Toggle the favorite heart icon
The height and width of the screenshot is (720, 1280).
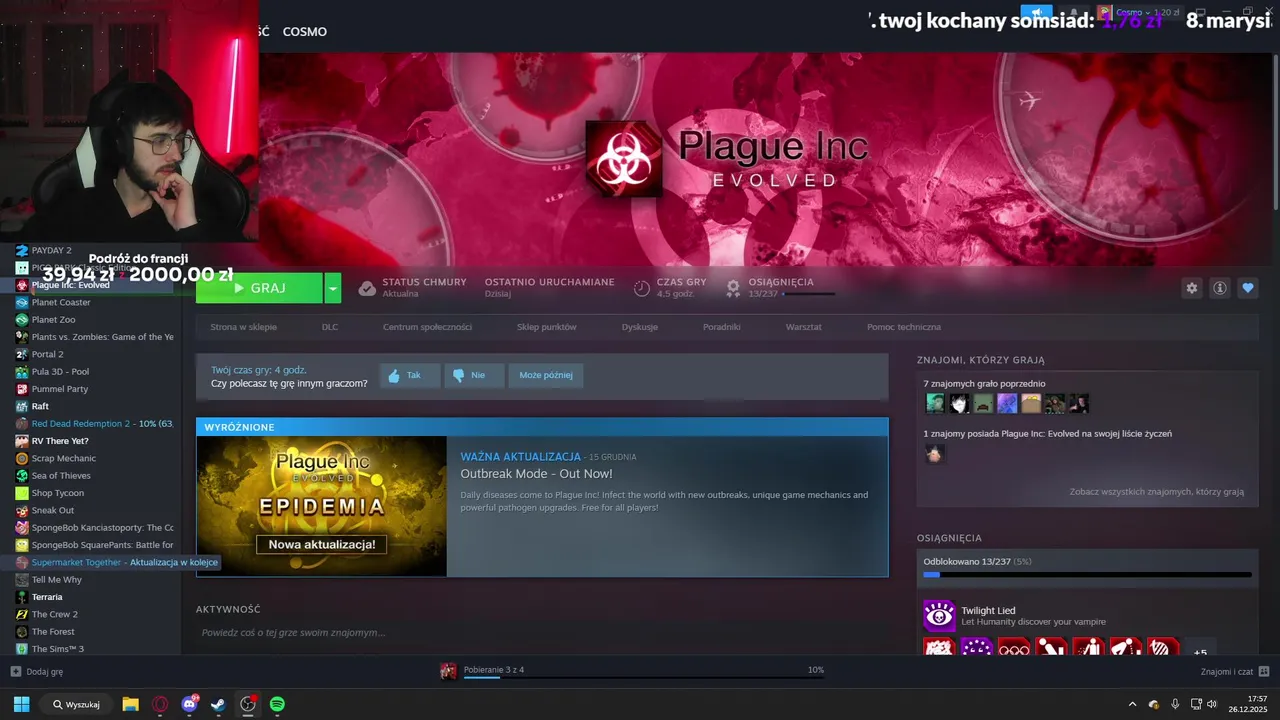tap(1248, 288)
